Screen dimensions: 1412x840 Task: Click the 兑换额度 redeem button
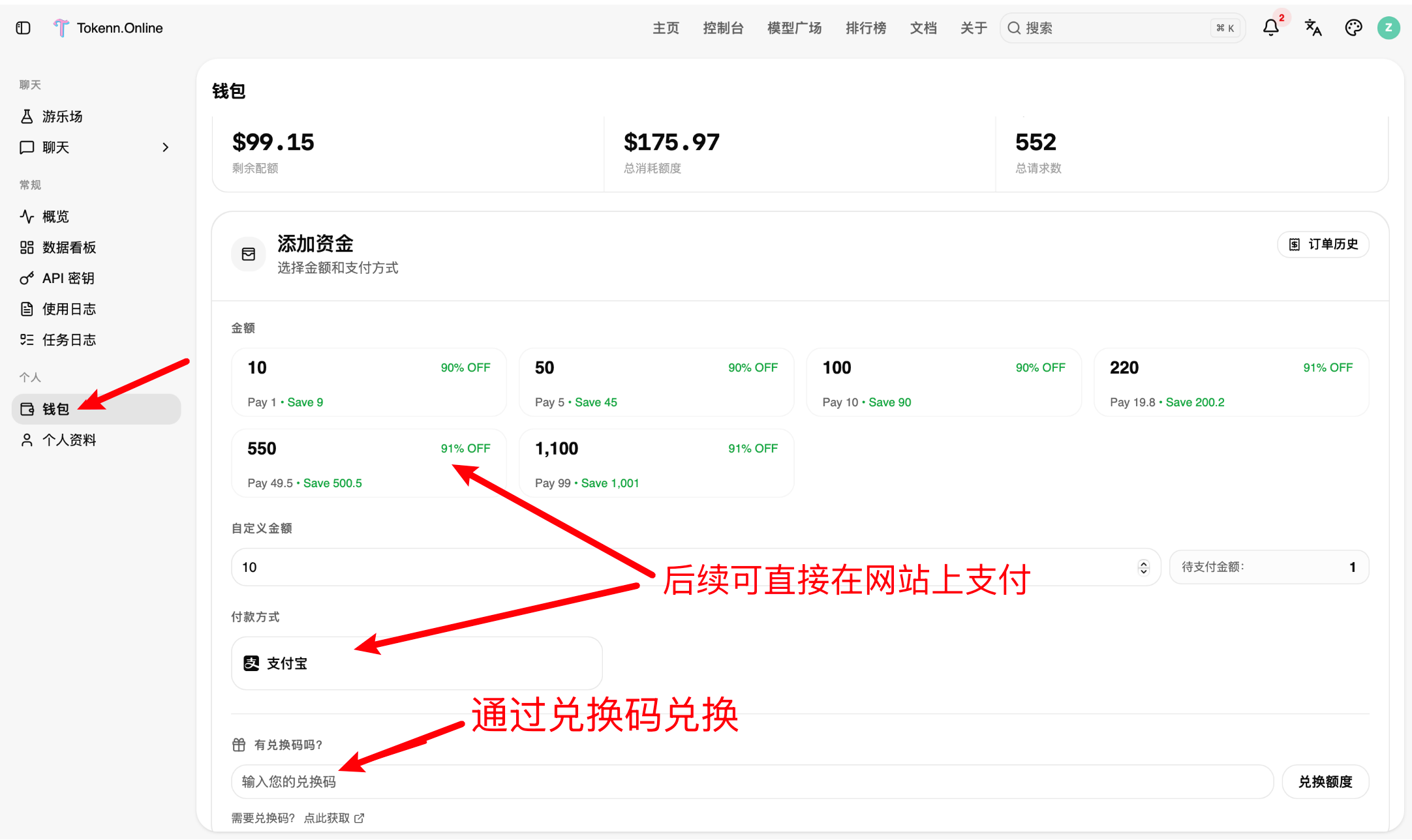click(1325, 782)
